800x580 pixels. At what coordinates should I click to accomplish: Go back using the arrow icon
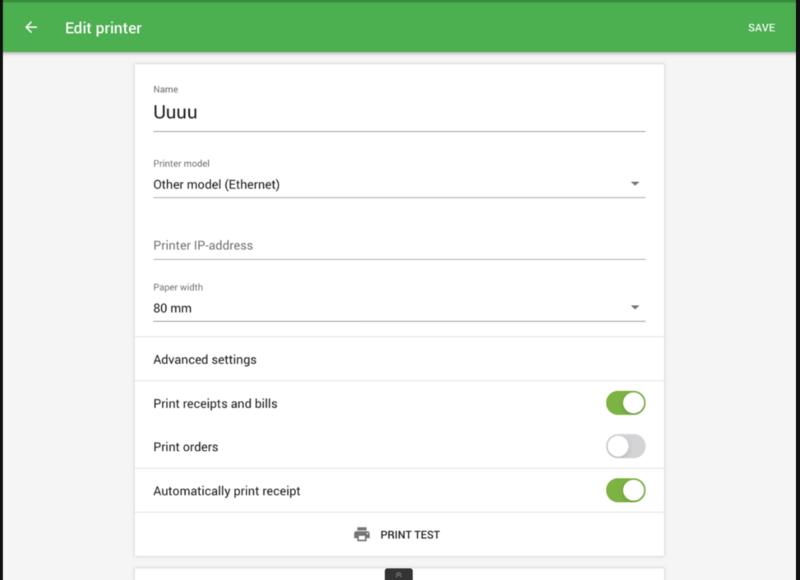click(x=31, y=28)
